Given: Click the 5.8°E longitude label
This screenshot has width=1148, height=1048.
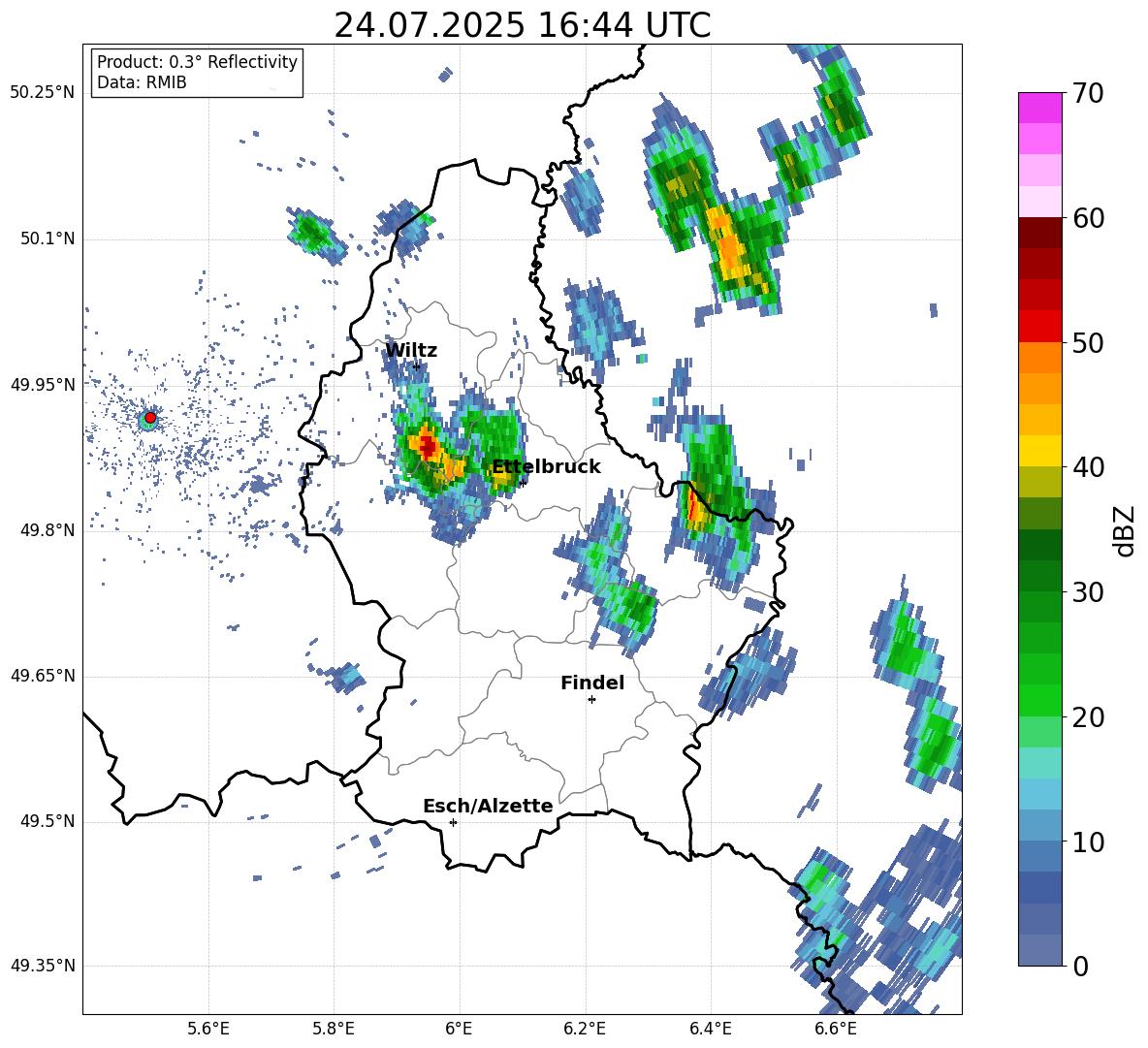Looking at the screenshot, I should pyautogui.click(x=334, y=1029).
